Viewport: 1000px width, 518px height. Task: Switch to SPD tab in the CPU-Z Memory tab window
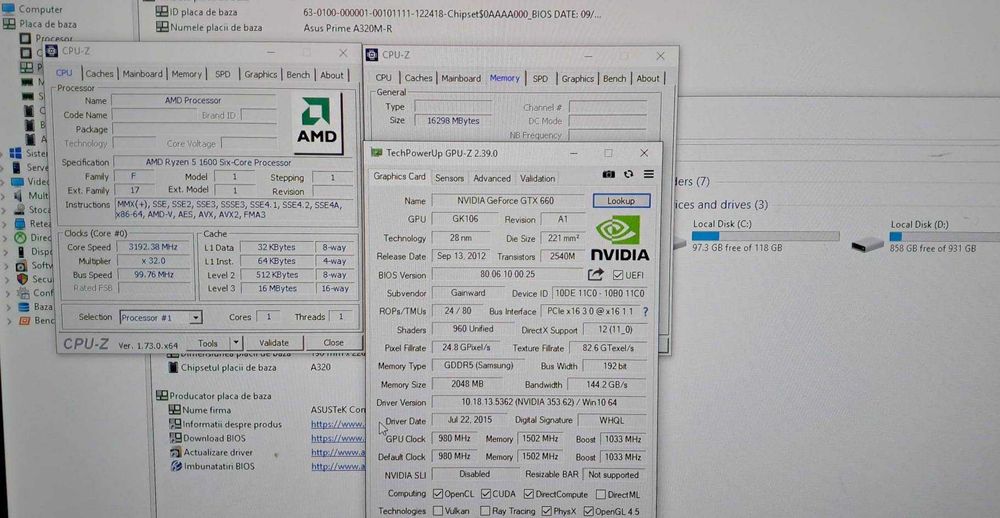pos(540,78)
